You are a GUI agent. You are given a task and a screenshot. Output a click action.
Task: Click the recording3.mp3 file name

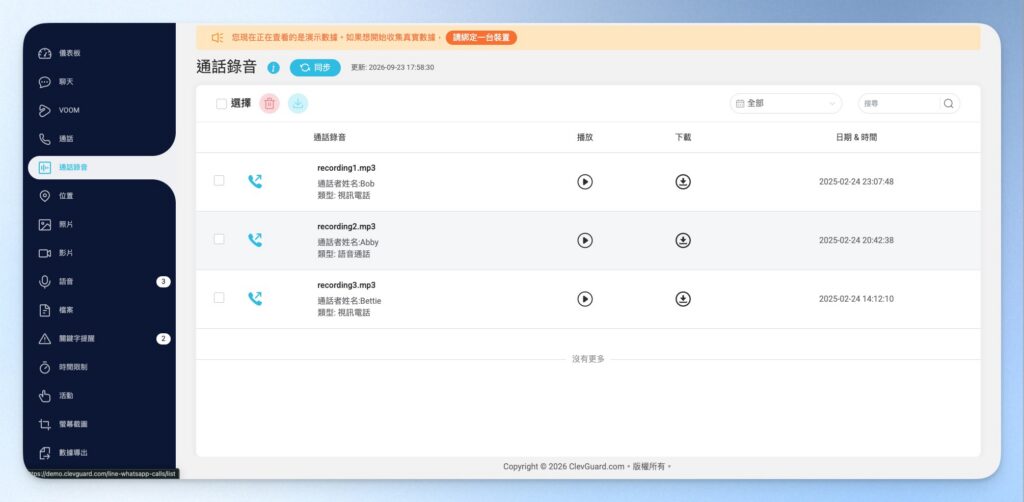point(346,285)
